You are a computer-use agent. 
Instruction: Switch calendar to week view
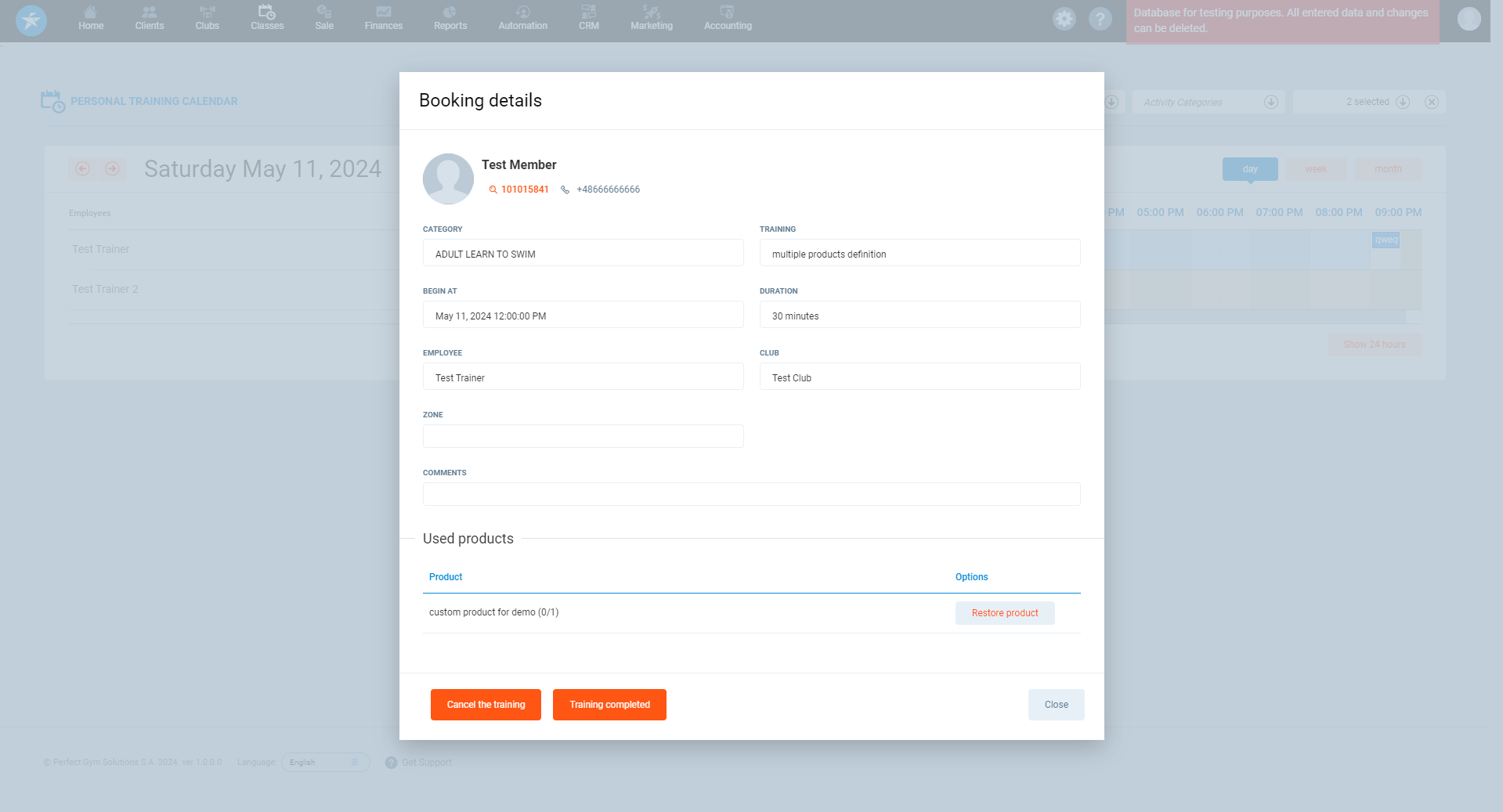(x=1316, y=169)
